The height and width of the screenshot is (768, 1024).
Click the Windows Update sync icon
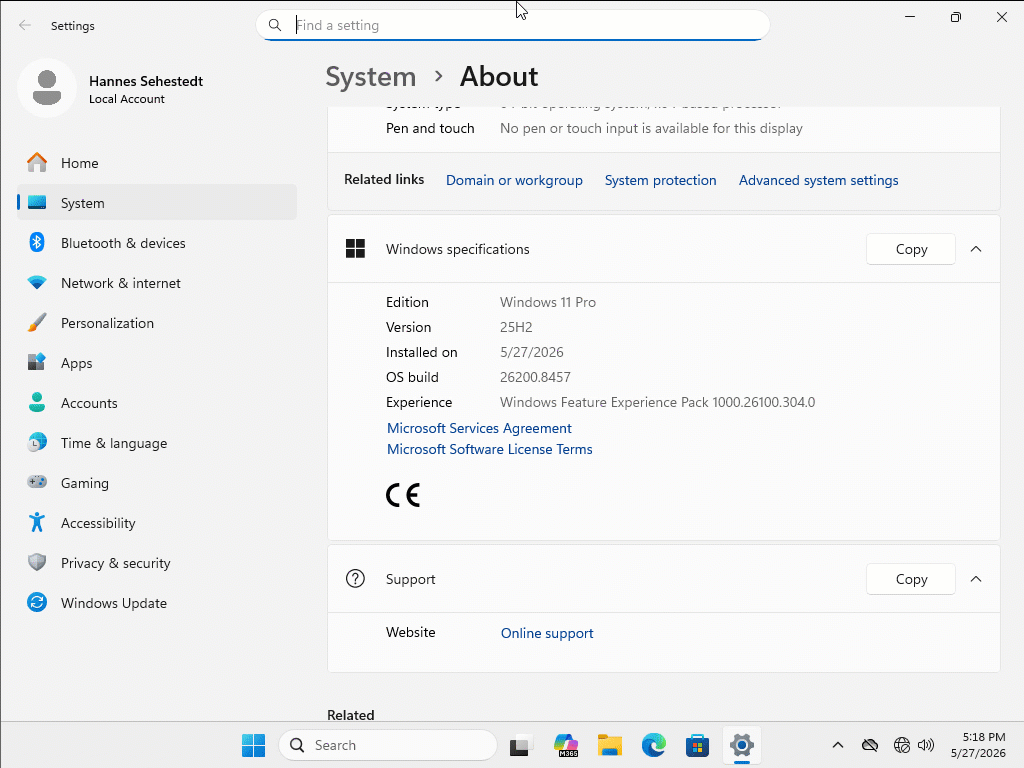[37, 602]
